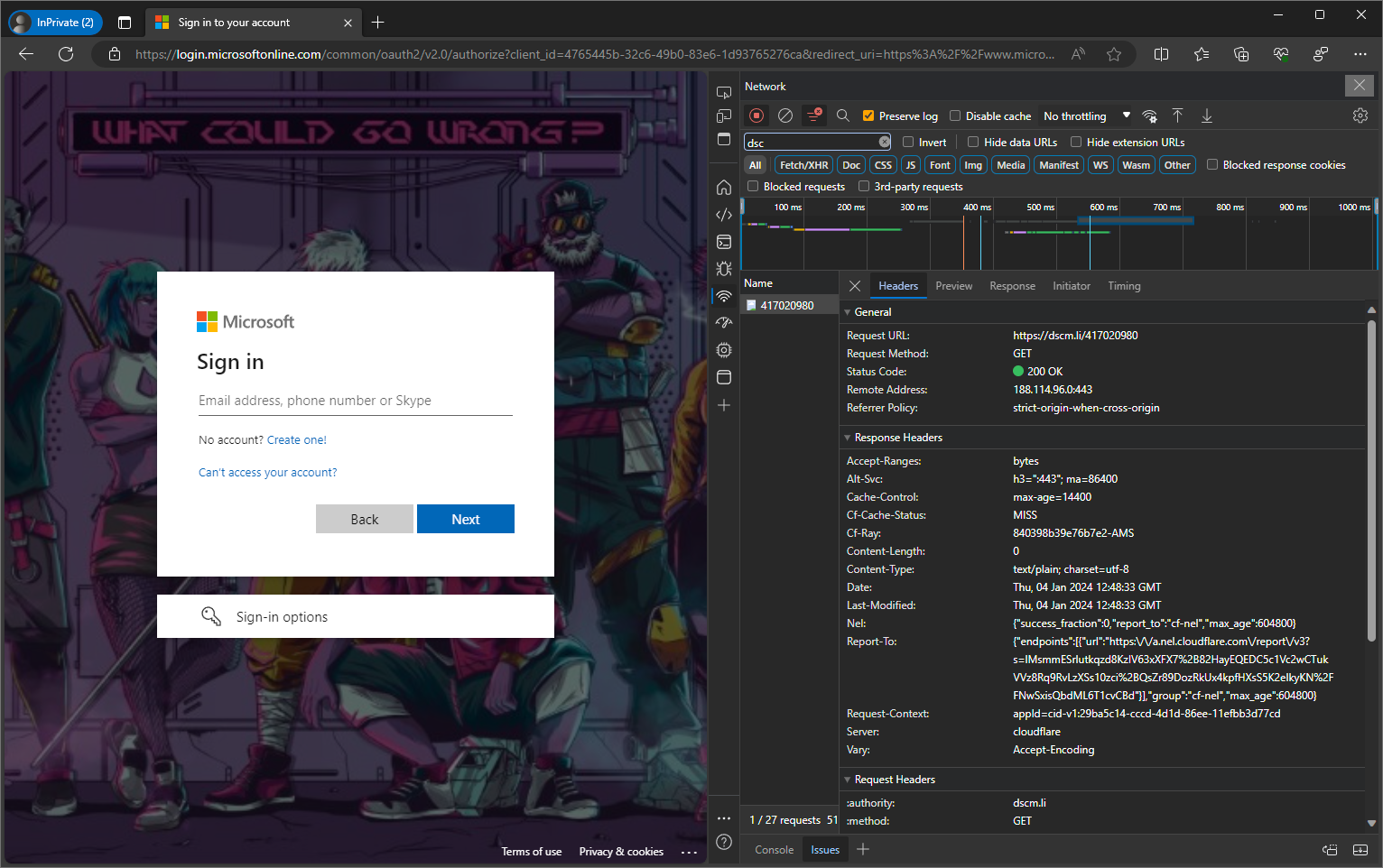Switch to the Timing tab
Screen dimensions: 1383x868
[x=1124, y=286]
